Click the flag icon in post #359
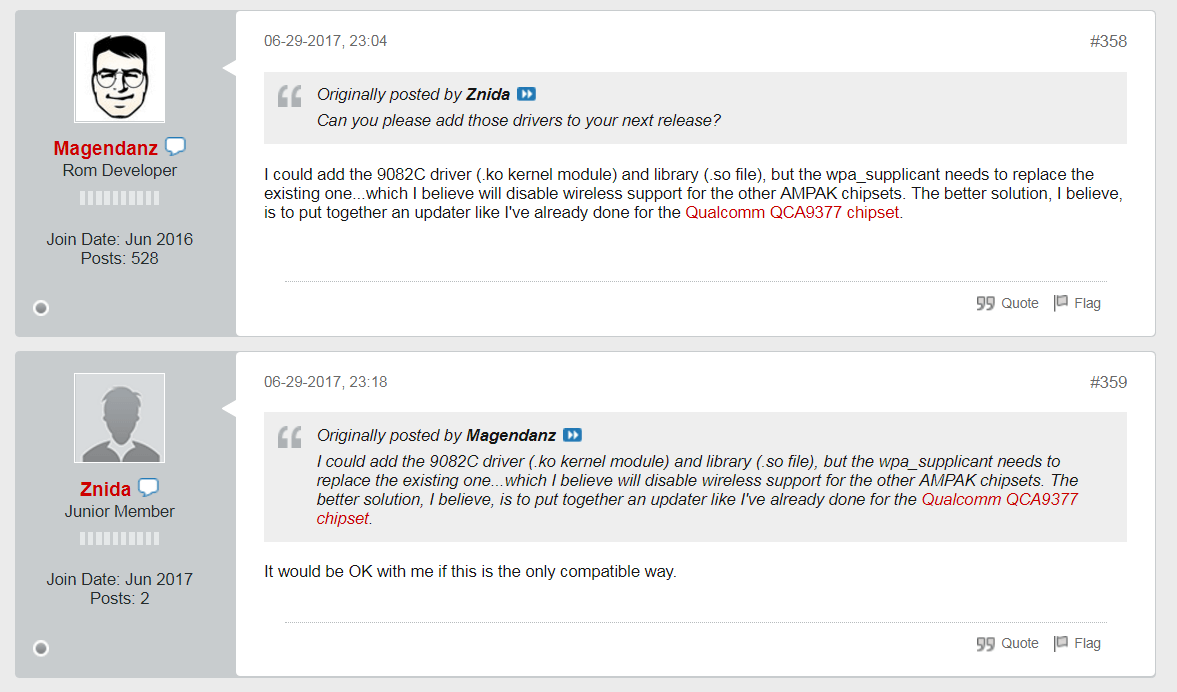Image resolution: width=1177 pixels, height=692 pixels. (x=1061, y=643)
